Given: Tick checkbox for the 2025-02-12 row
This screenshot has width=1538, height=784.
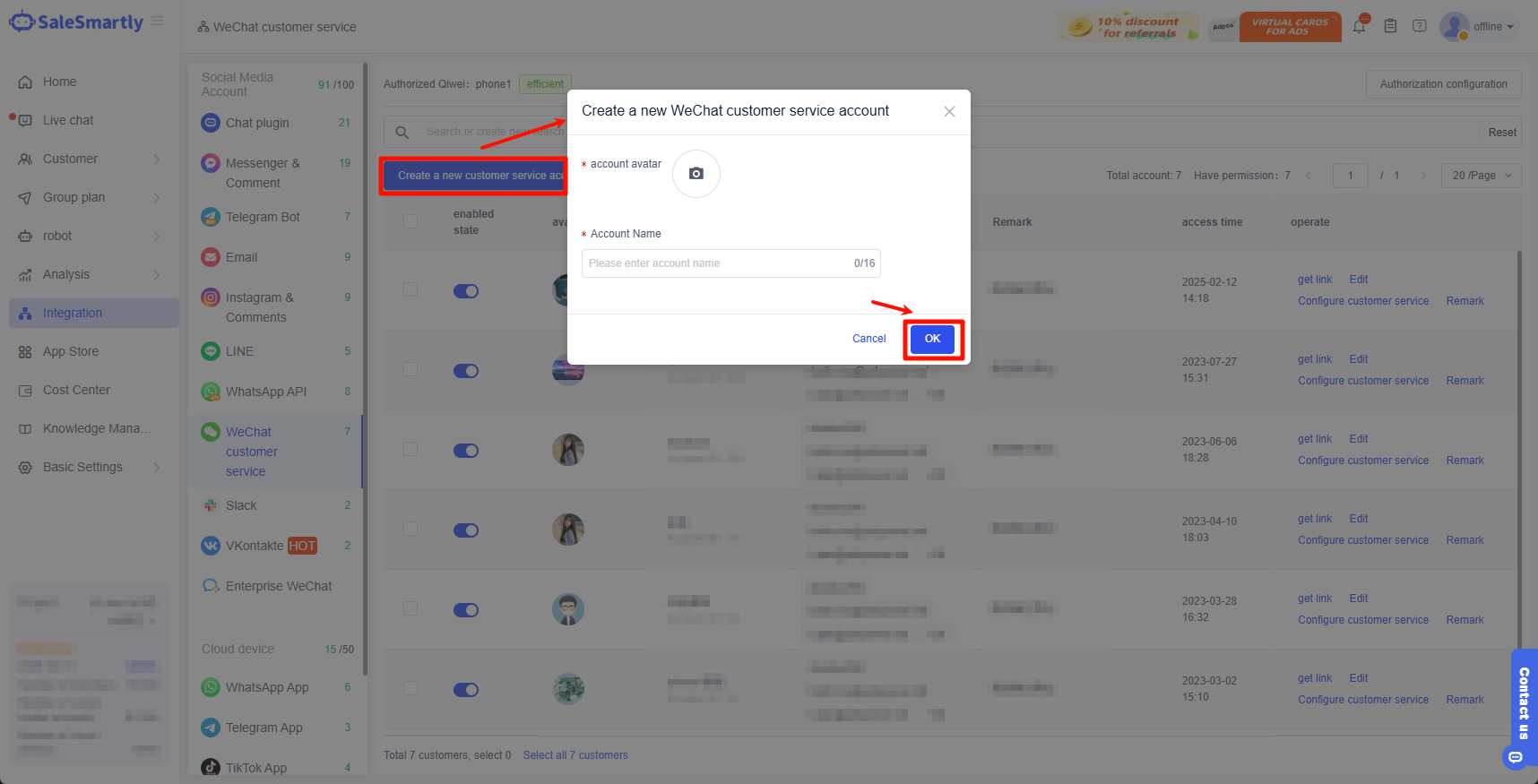Looking at the screenshot, I should tap(410, 289).
